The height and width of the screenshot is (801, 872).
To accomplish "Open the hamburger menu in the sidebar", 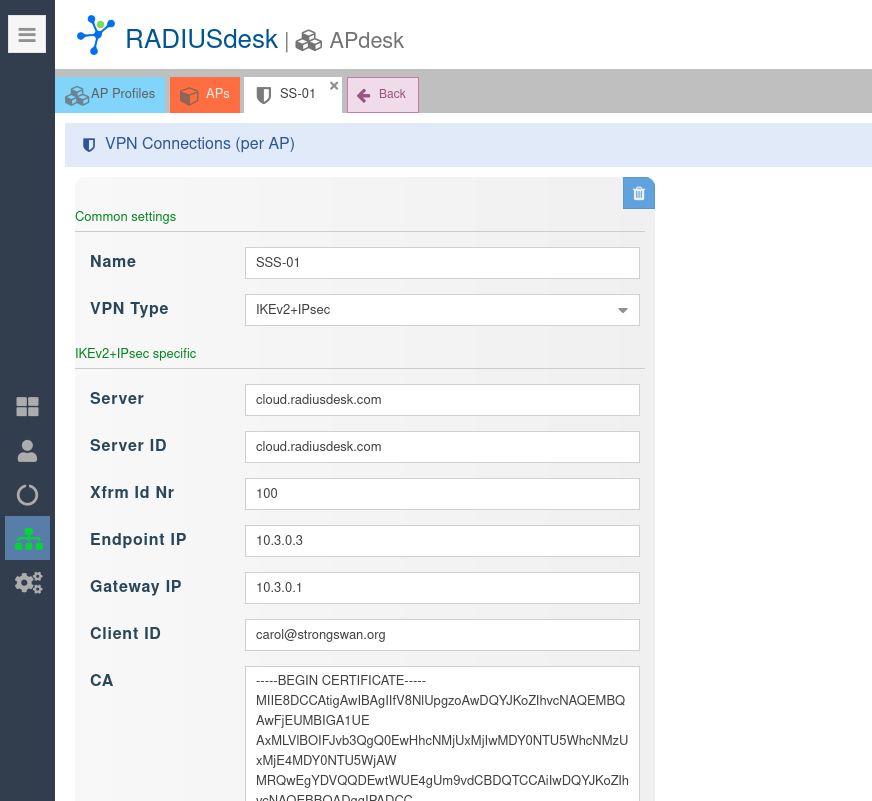I will pos(27,35).
